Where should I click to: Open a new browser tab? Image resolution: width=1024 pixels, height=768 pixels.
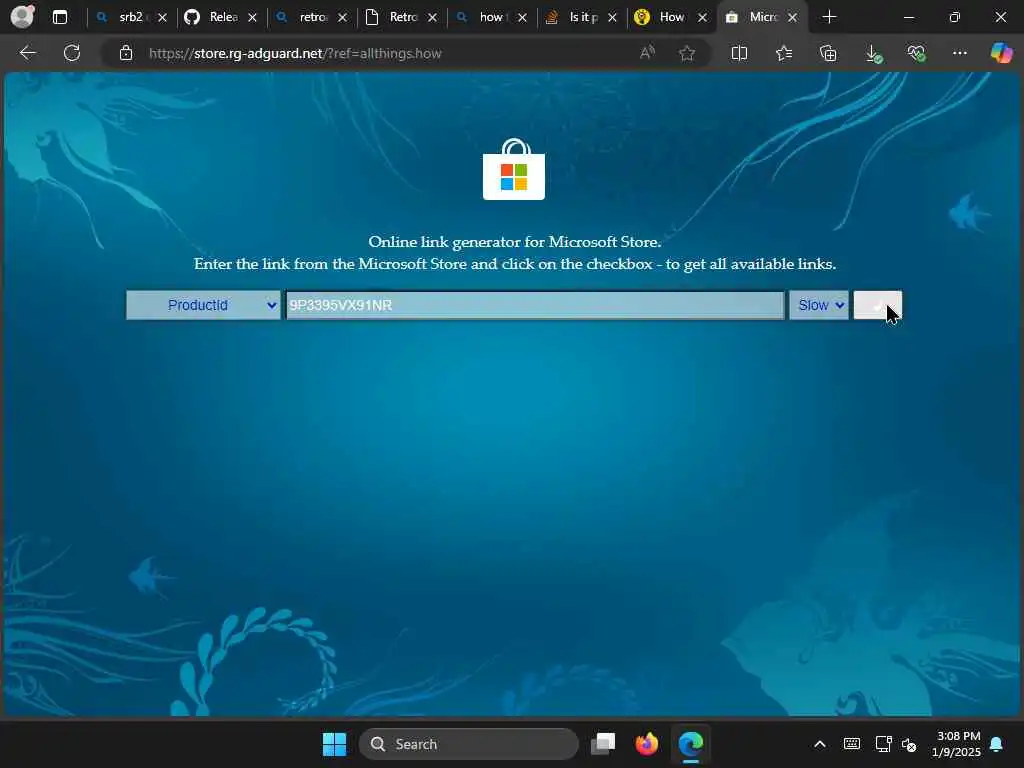tap(829, 17)
